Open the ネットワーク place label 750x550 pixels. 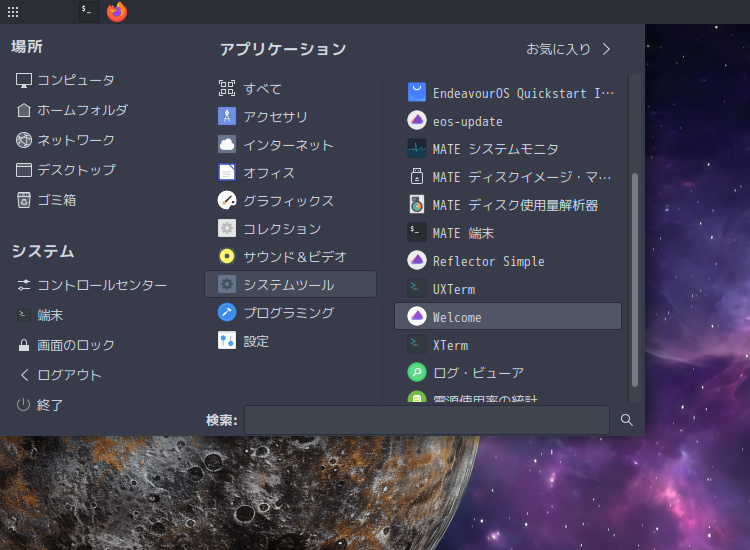76,140
